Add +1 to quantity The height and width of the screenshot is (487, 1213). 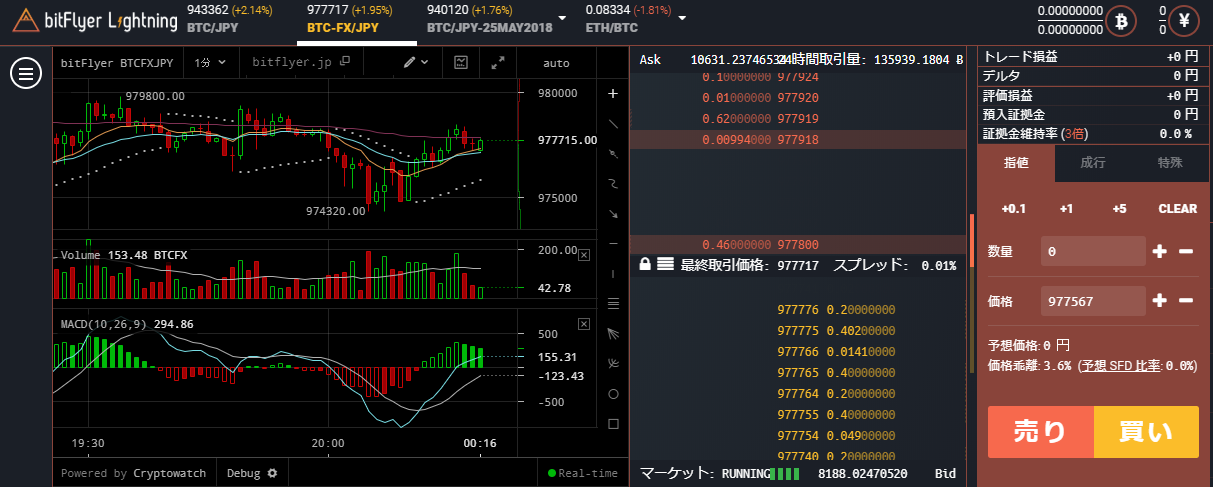point(1066,209)
